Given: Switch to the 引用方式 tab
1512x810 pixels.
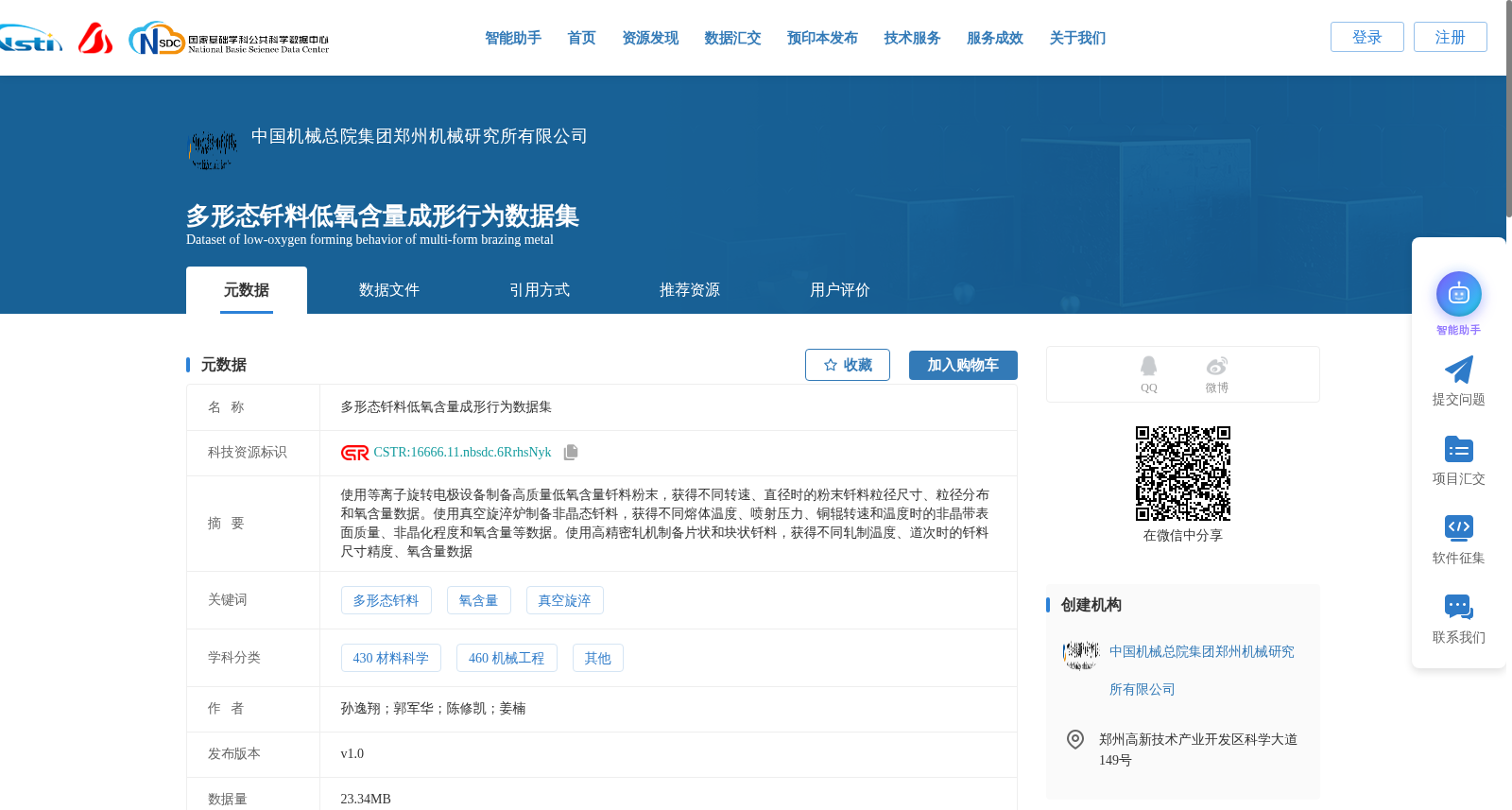Looking at the screenshot, I should click(540, 290).
